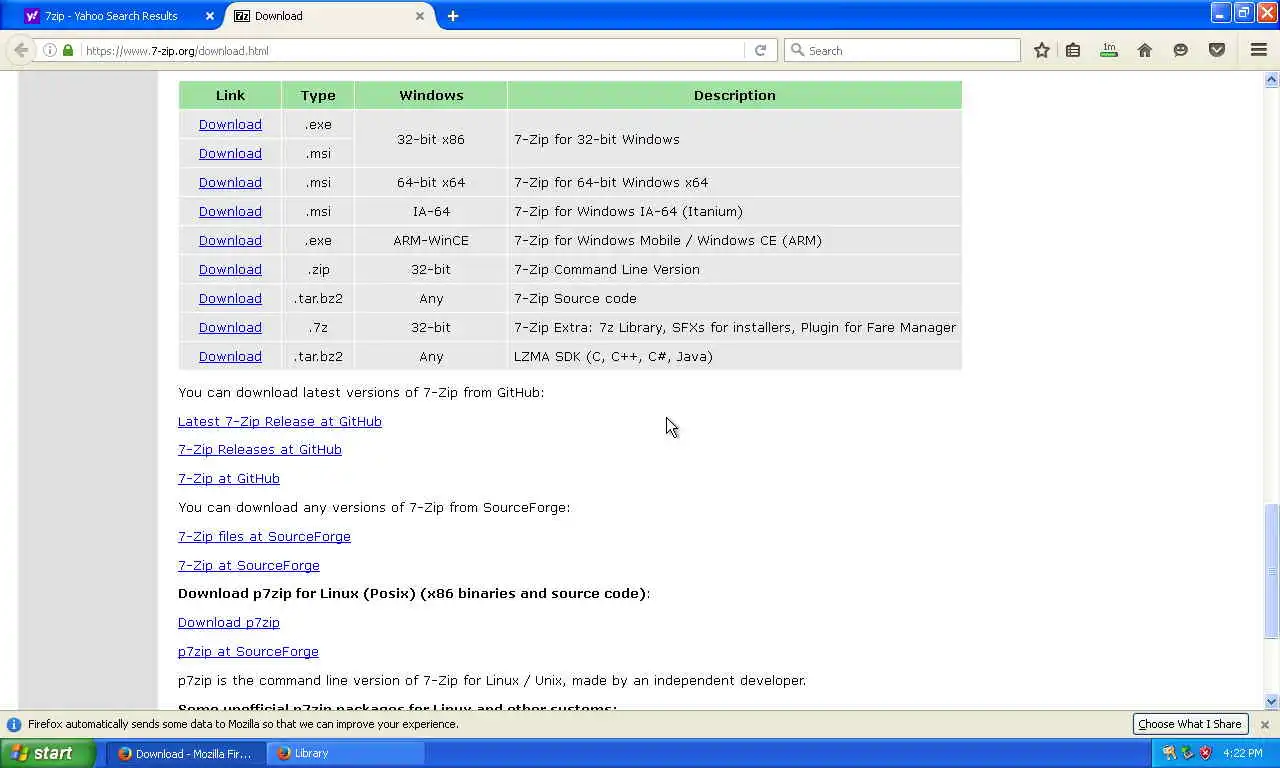Open the Firefox Hello smiley icon
The image size is (1280, 768).
coord(1181,50)
